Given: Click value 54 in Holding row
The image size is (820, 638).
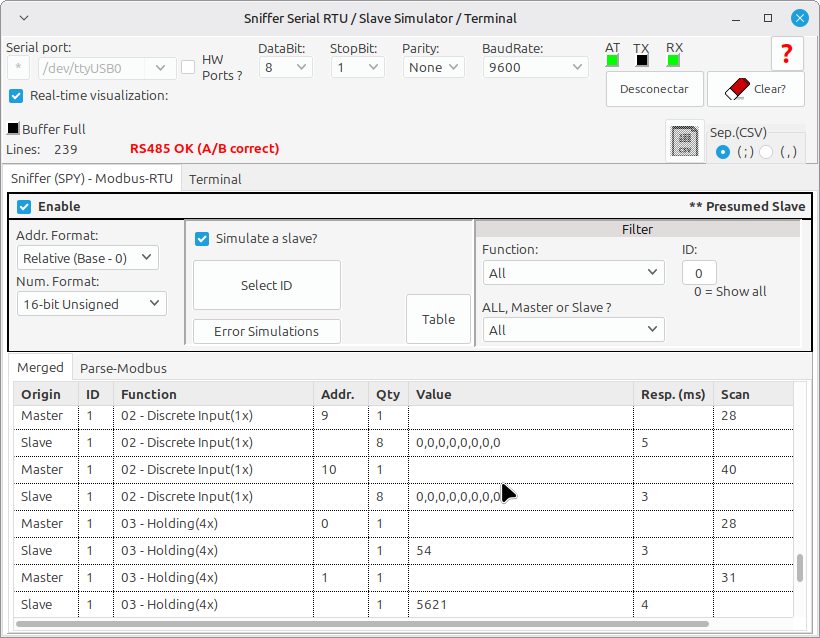Looking at the screenshot, I should (x=424, y=551).
